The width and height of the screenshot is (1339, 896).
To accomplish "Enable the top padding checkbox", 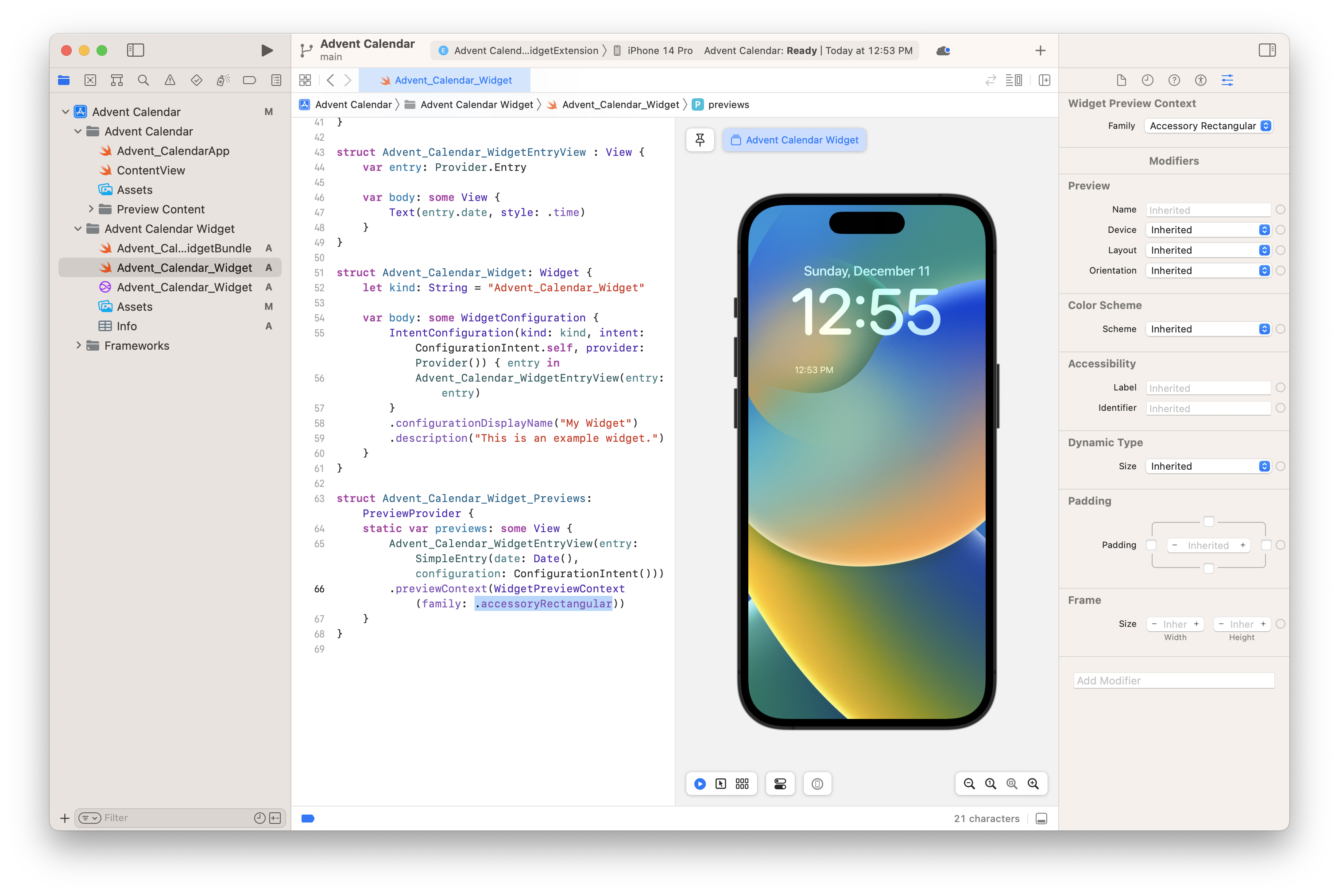I will point(1208,522).
